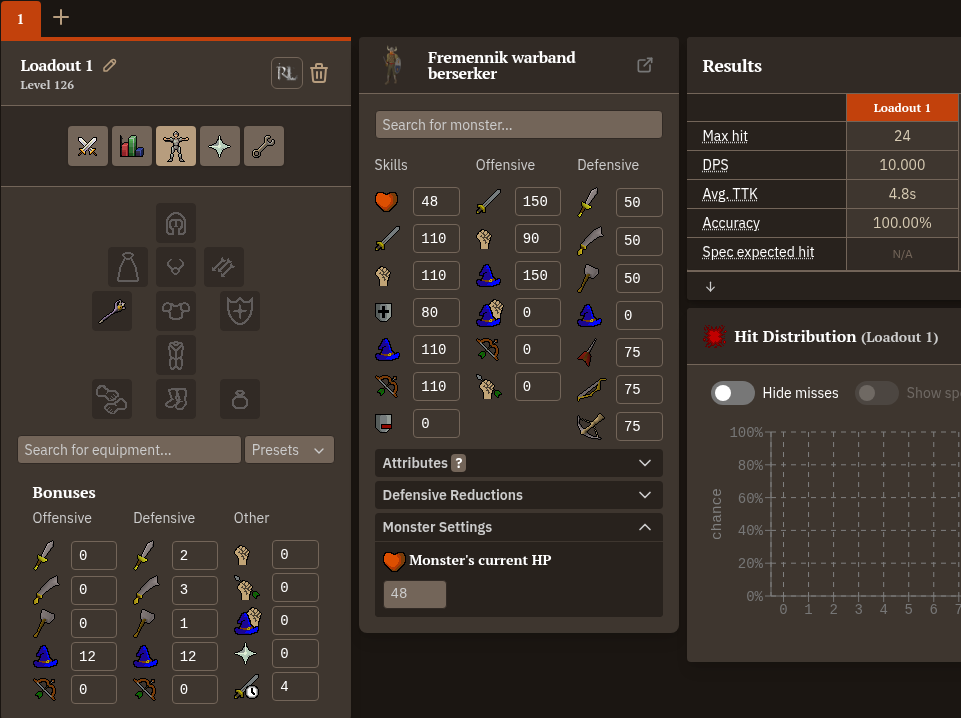
Task: Click the gloves equipment slot
Action: 112,399
